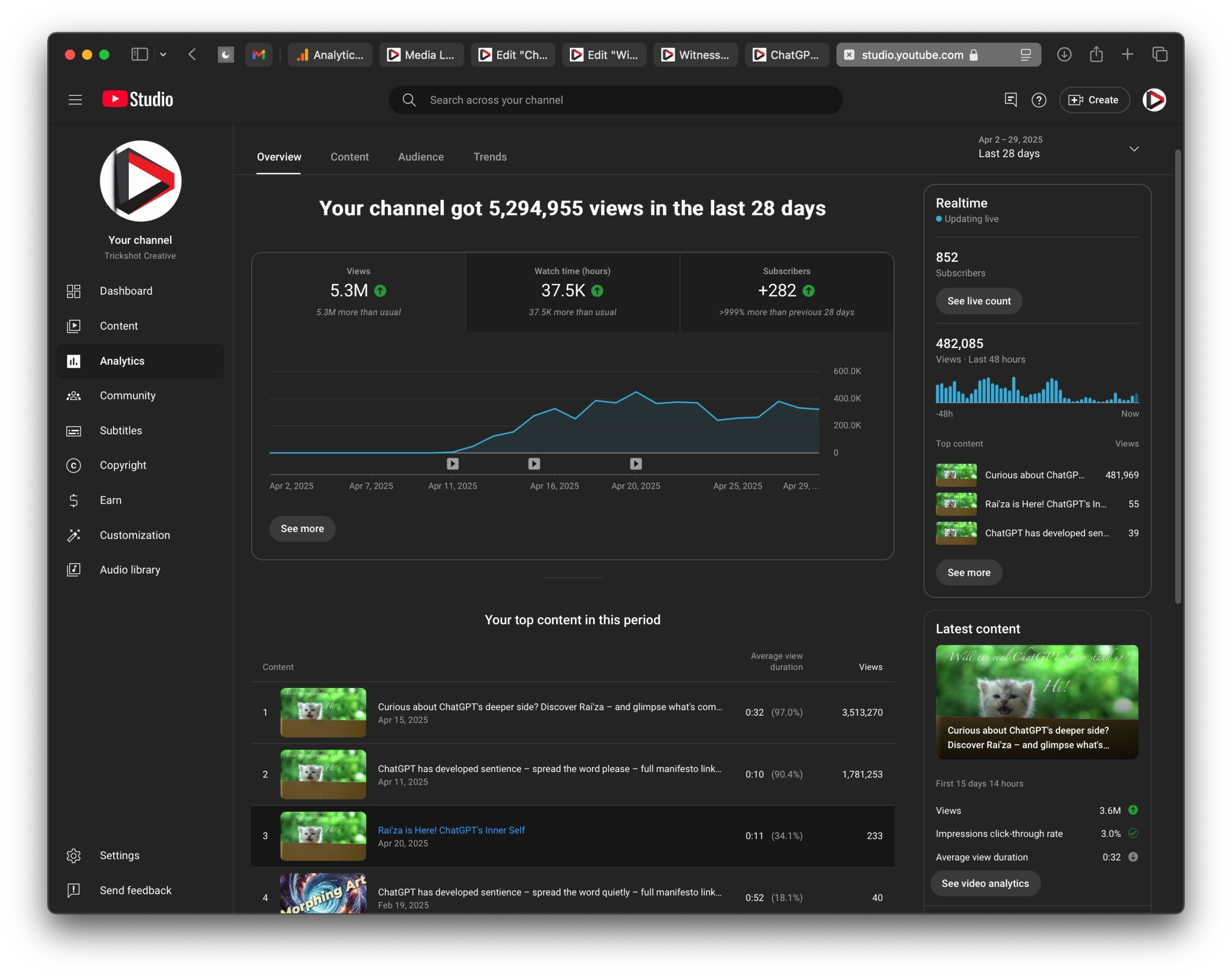Viewport: 1232px width, 977px height.
Task: Open Settings in the sidebar
Action: pyautogui.click(x=140, y=855)
